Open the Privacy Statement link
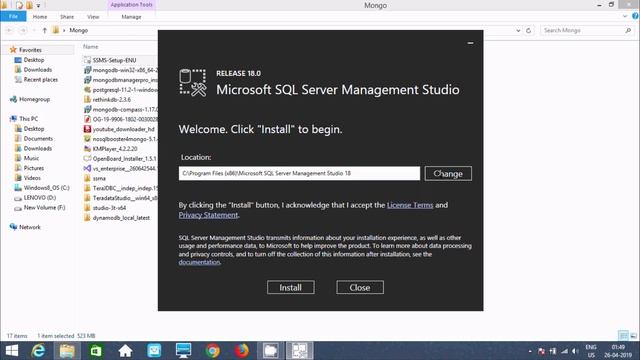The image size is (640, 360). [208, 215]
